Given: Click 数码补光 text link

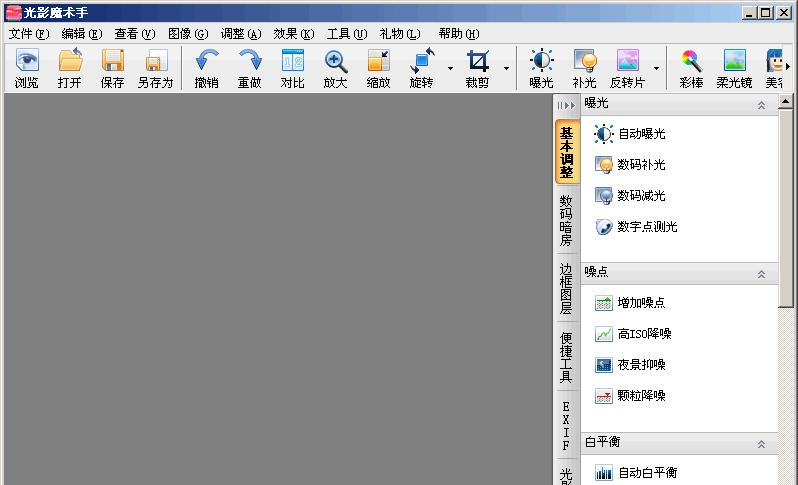Looking at the screenshot, I should pos(641,165).
